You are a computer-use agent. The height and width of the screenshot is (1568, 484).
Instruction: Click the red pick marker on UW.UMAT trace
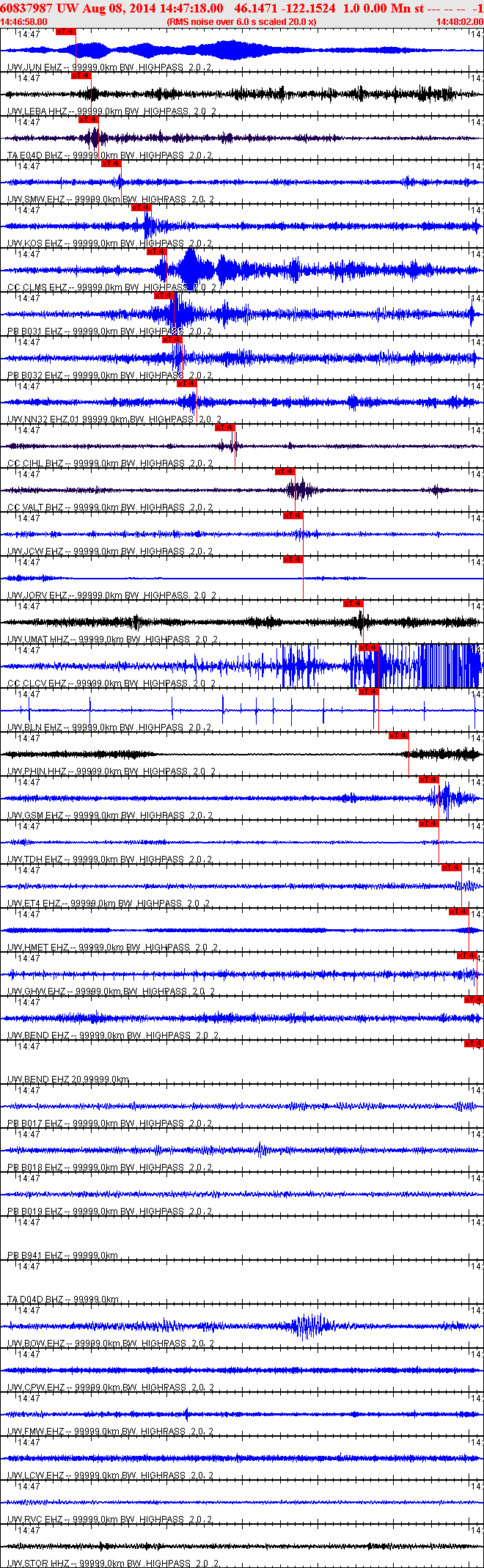click(353, 604)
